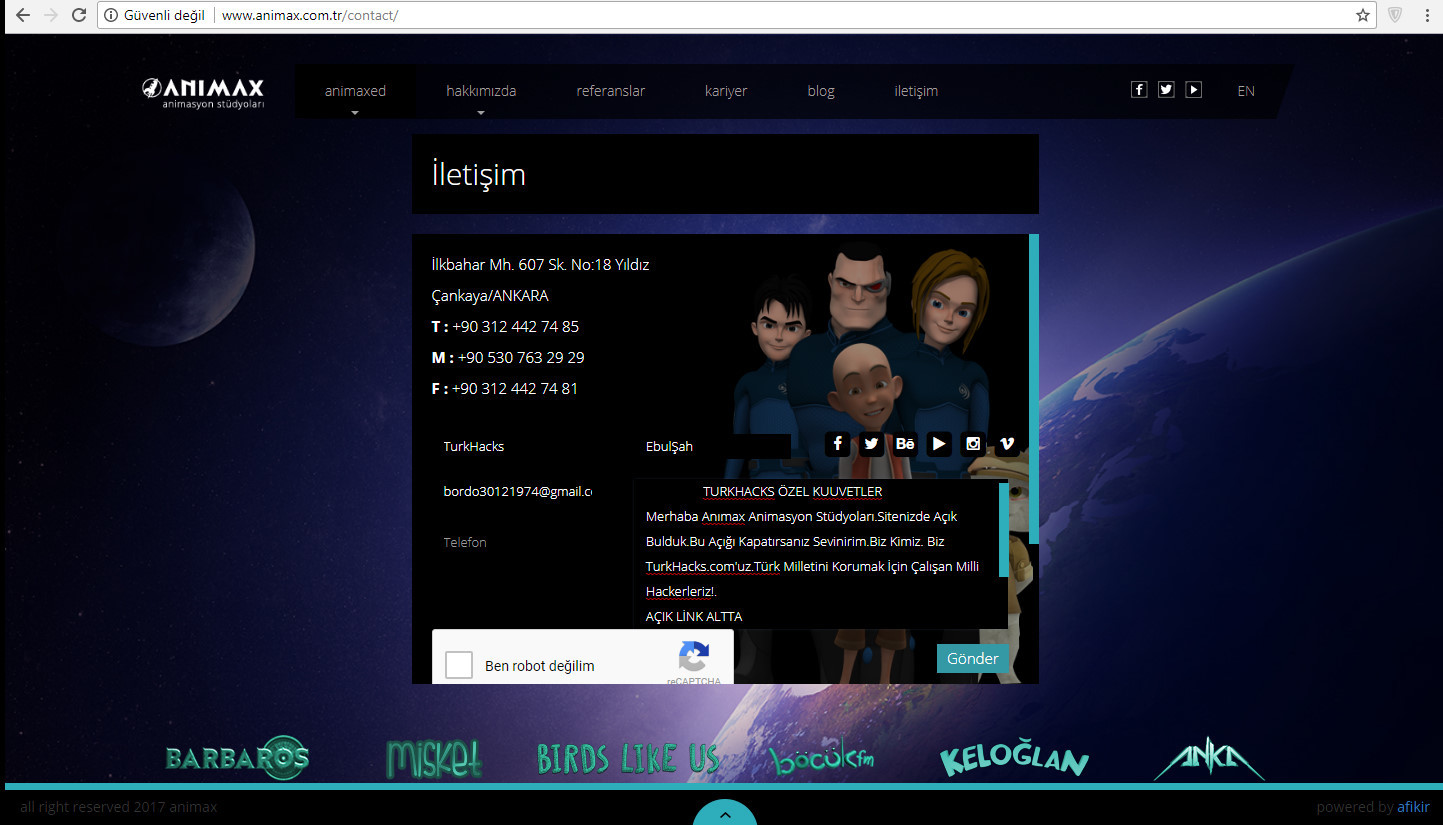Click Behance icon in contact panel

click(x=905, y=444)
